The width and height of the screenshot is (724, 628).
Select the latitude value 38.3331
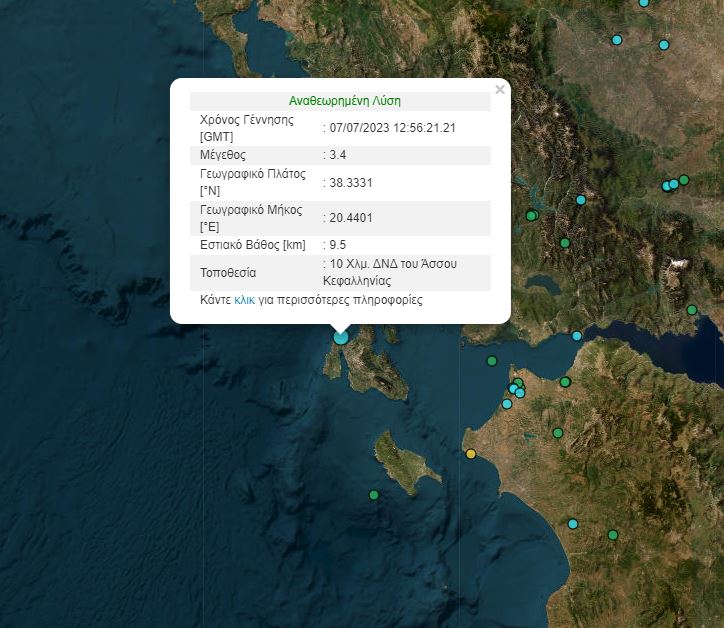(x=350, y=182)
